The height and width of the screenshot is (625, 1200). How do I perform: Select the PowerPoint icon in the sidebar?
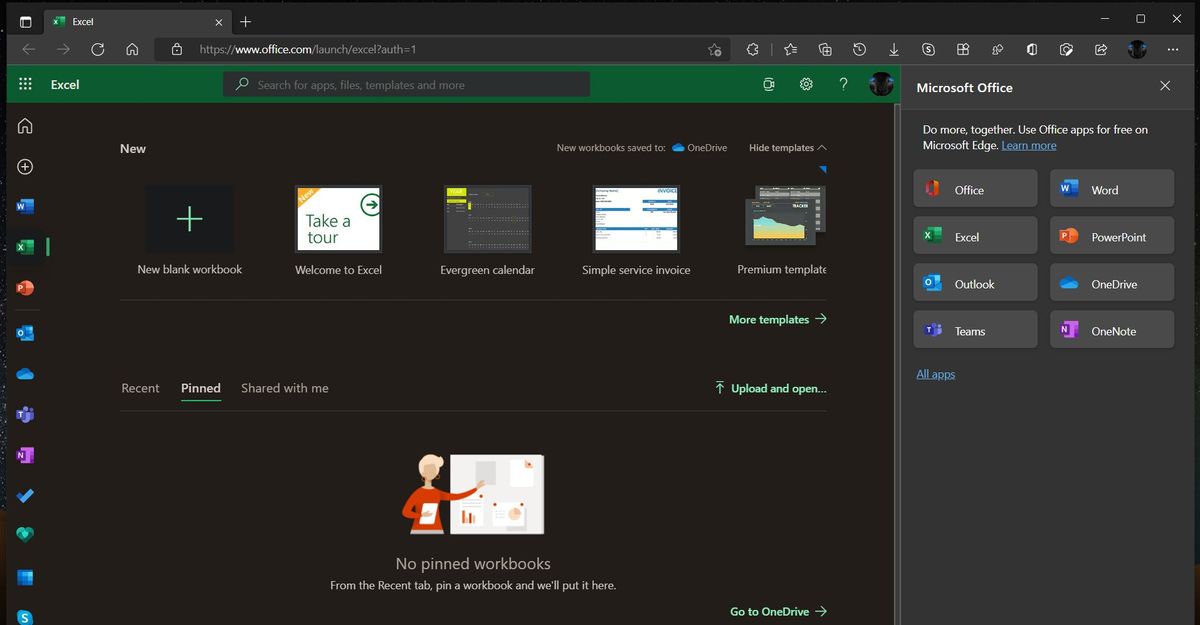(24, 287)
